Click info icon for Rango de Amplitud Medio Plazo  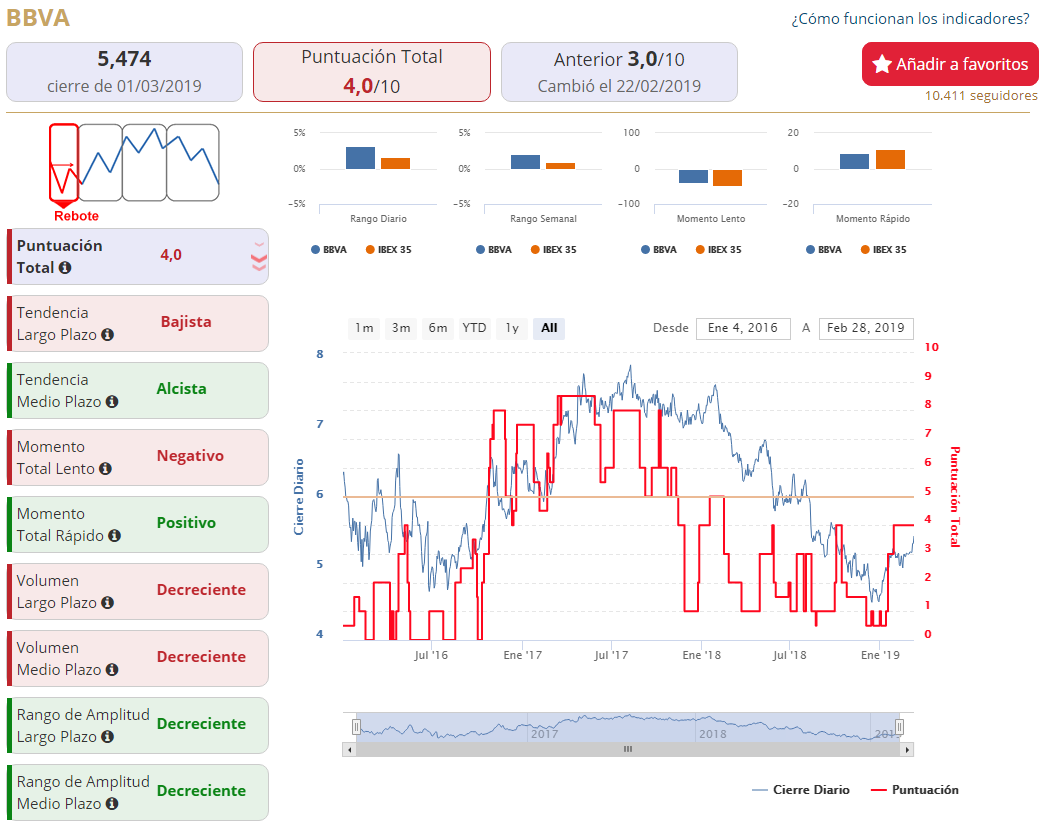coord(112,804)
